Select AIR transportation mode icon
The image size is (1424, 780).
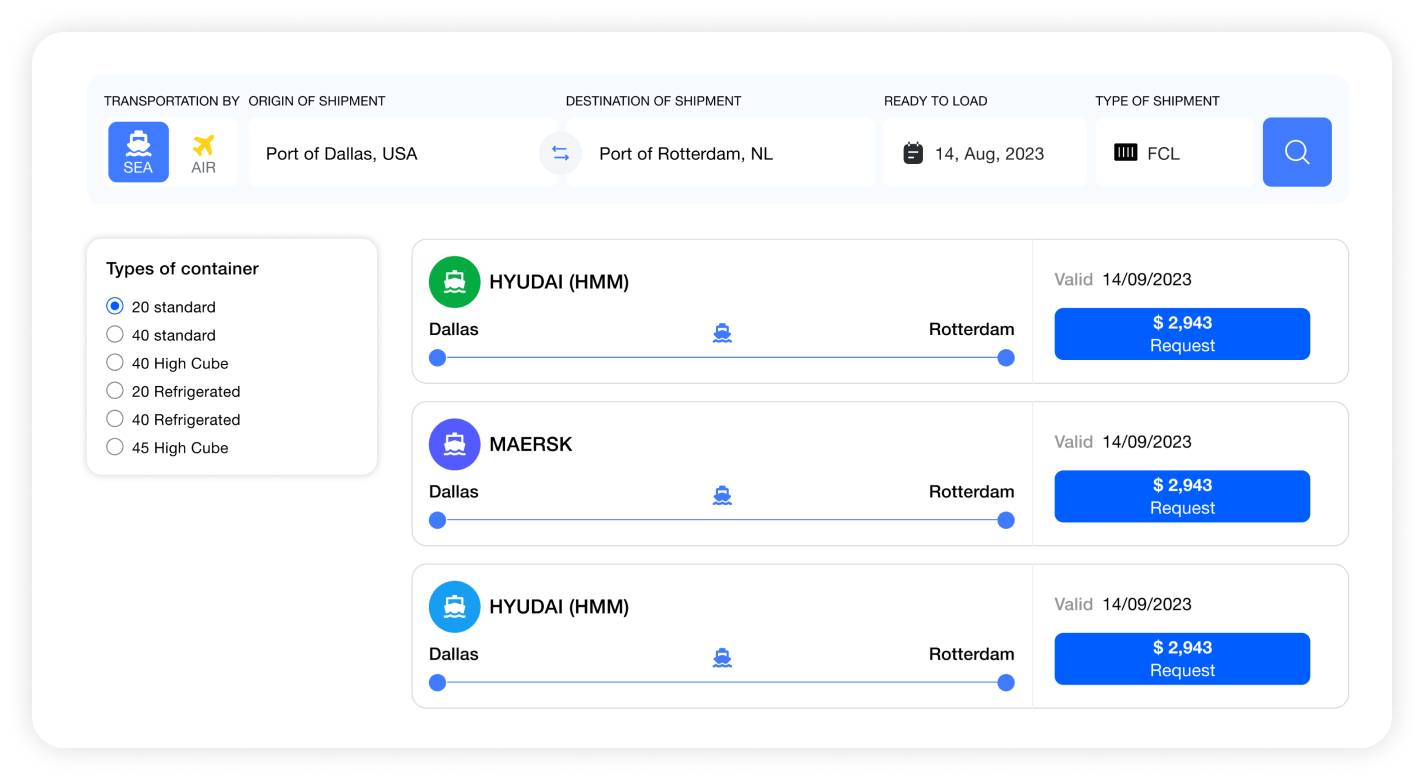click(x=204, y=152)
